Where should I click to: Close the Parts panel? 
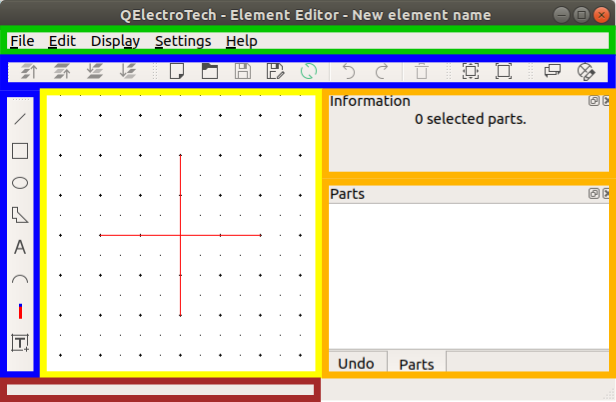tap(607, 194)
